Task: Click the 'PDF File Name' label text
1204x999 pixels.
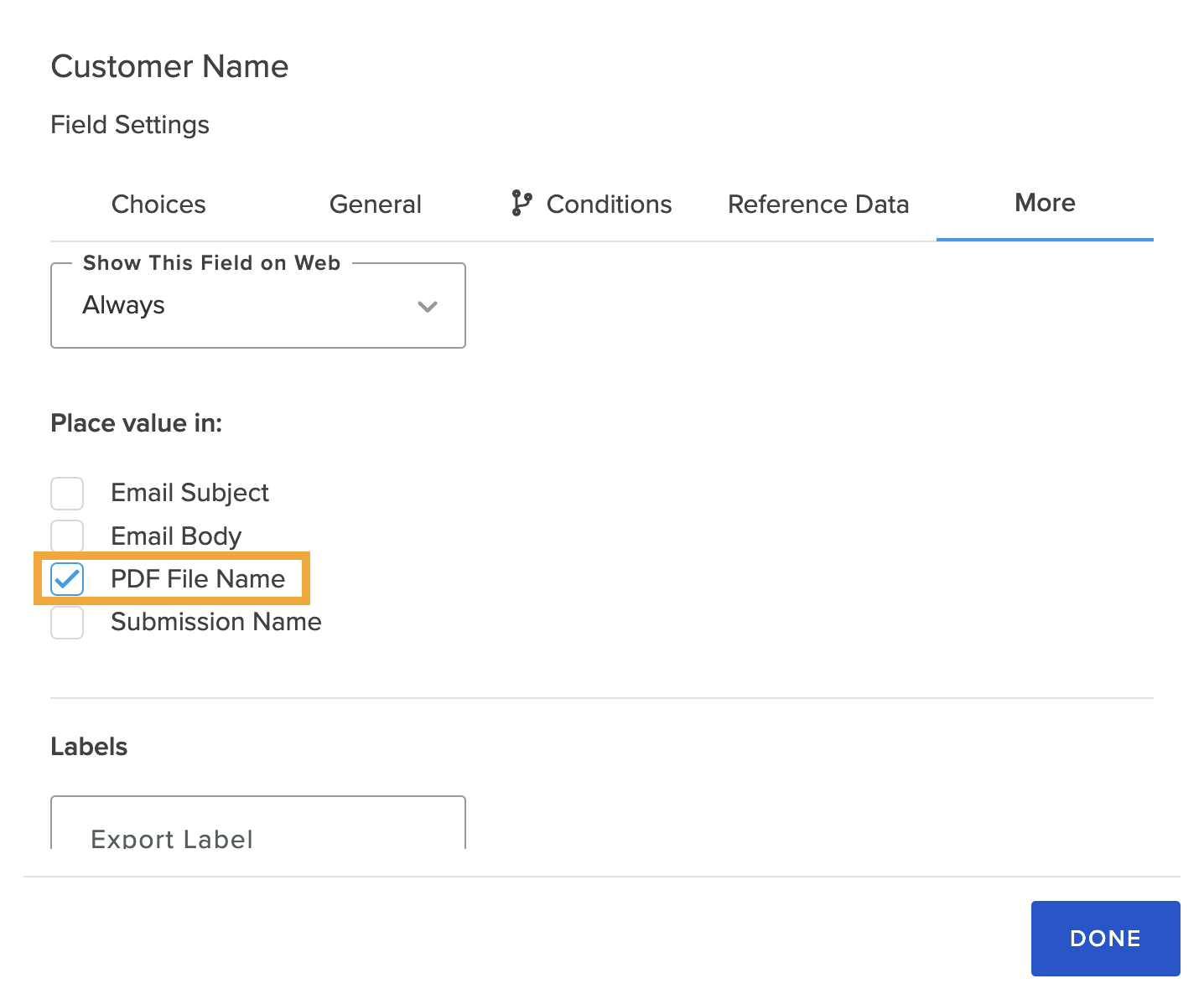Action: (198, 579)
